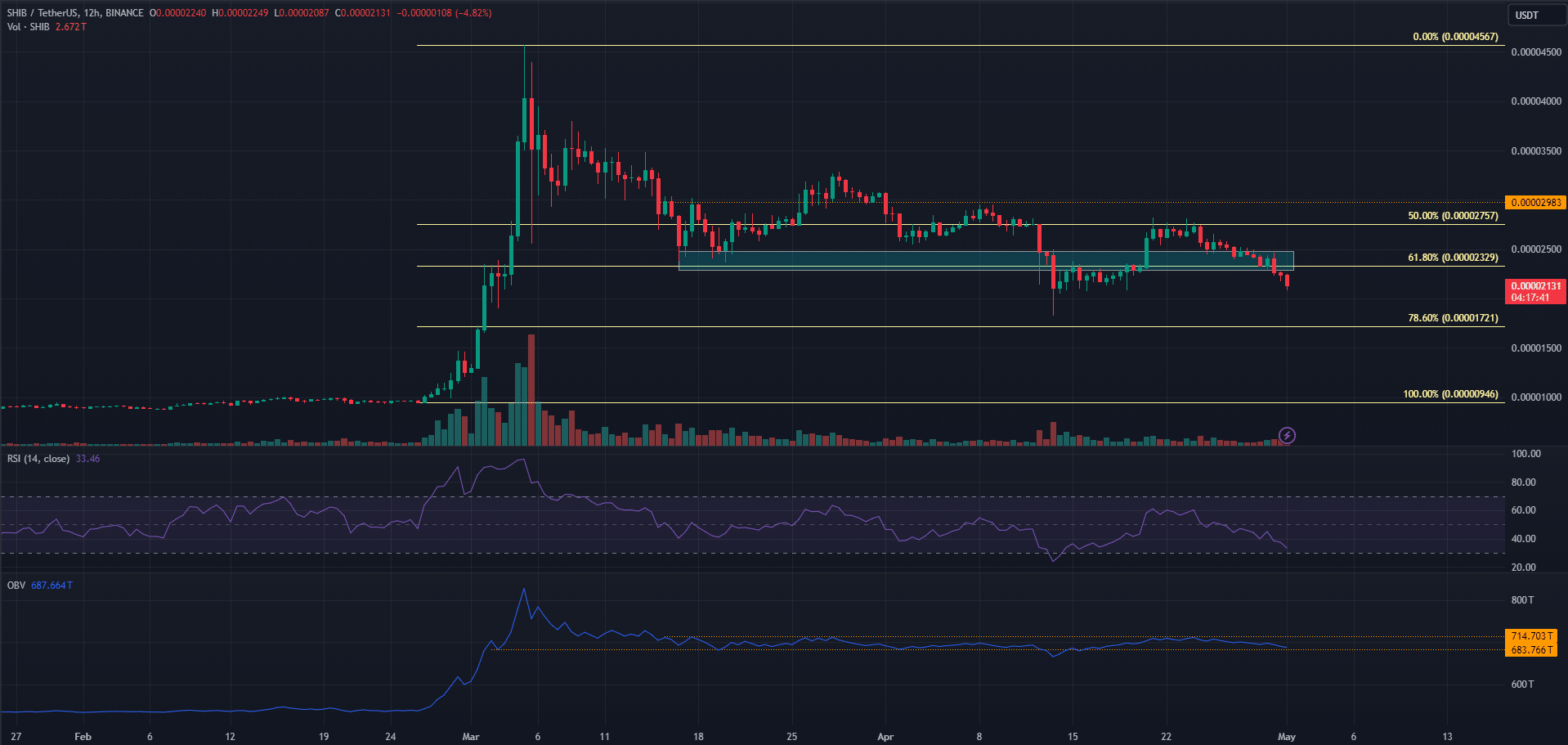This screenshot has height=745, width=1568.
Task: Select the Vol · SHIB indicator legend
Action: click(x=28, y=27)
